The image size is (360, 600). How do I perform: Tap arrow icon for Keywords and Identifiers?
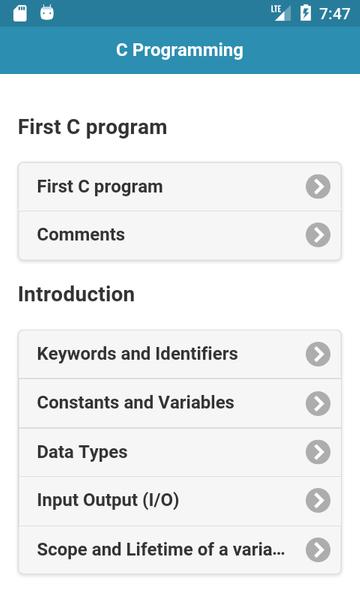pyautogui.click(x=318, y=354)
